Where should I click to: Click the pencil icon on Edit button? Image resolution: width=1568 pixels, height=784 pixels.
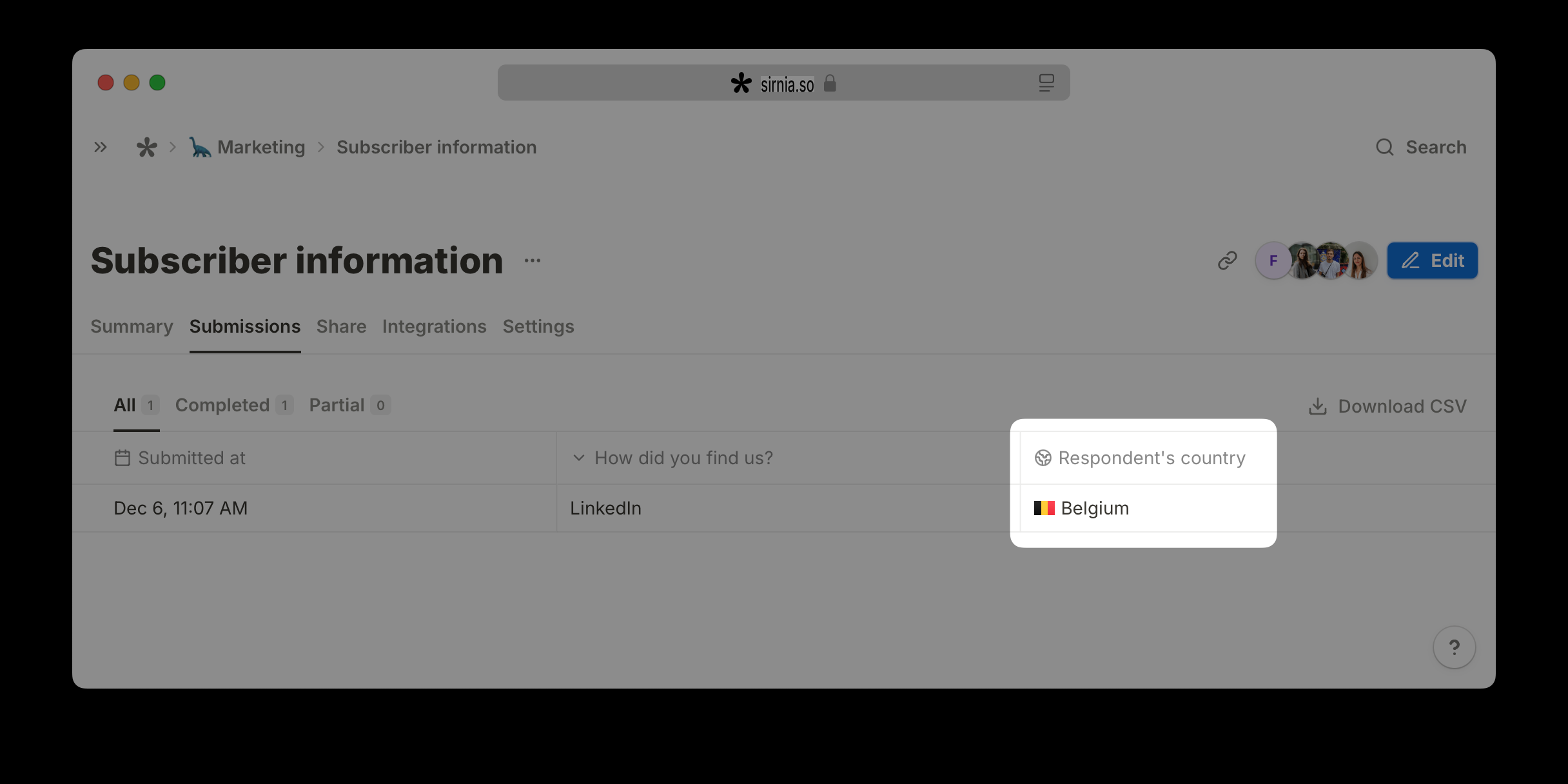coord(1411,260)
